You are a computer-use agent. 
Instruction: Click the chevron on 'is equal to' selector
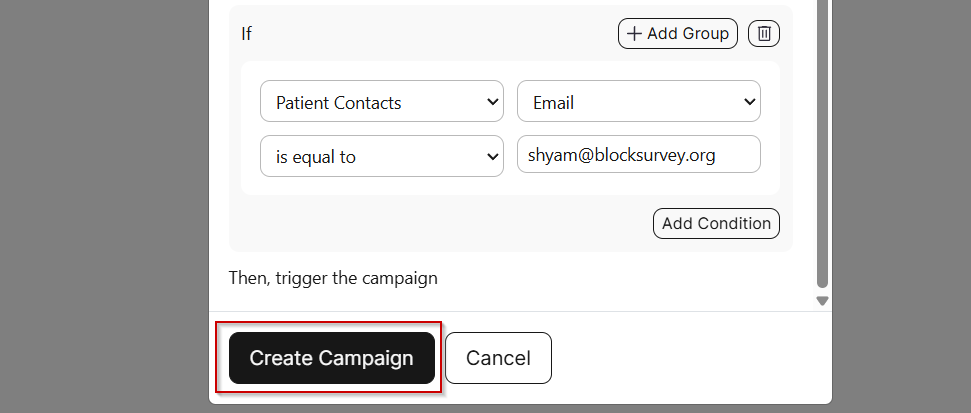[492, 156]
